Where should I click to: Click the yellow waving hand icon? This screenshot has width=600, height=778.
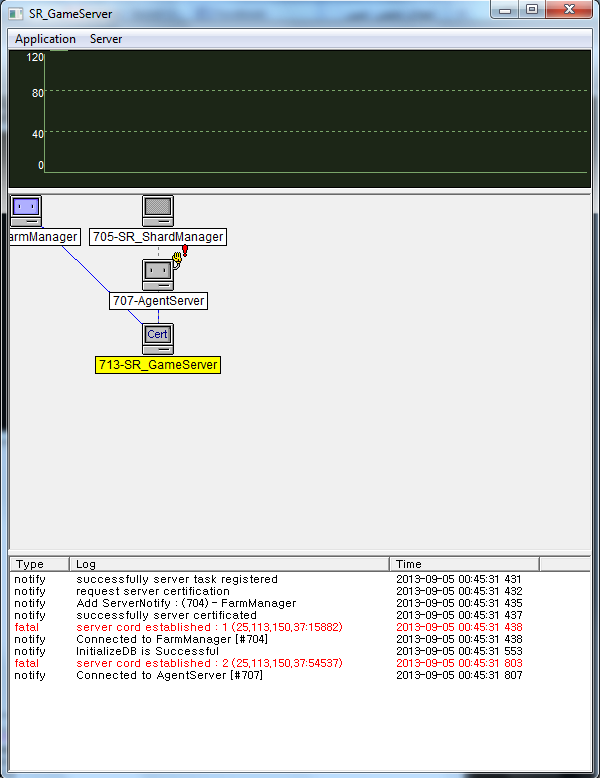coord(177,259)
